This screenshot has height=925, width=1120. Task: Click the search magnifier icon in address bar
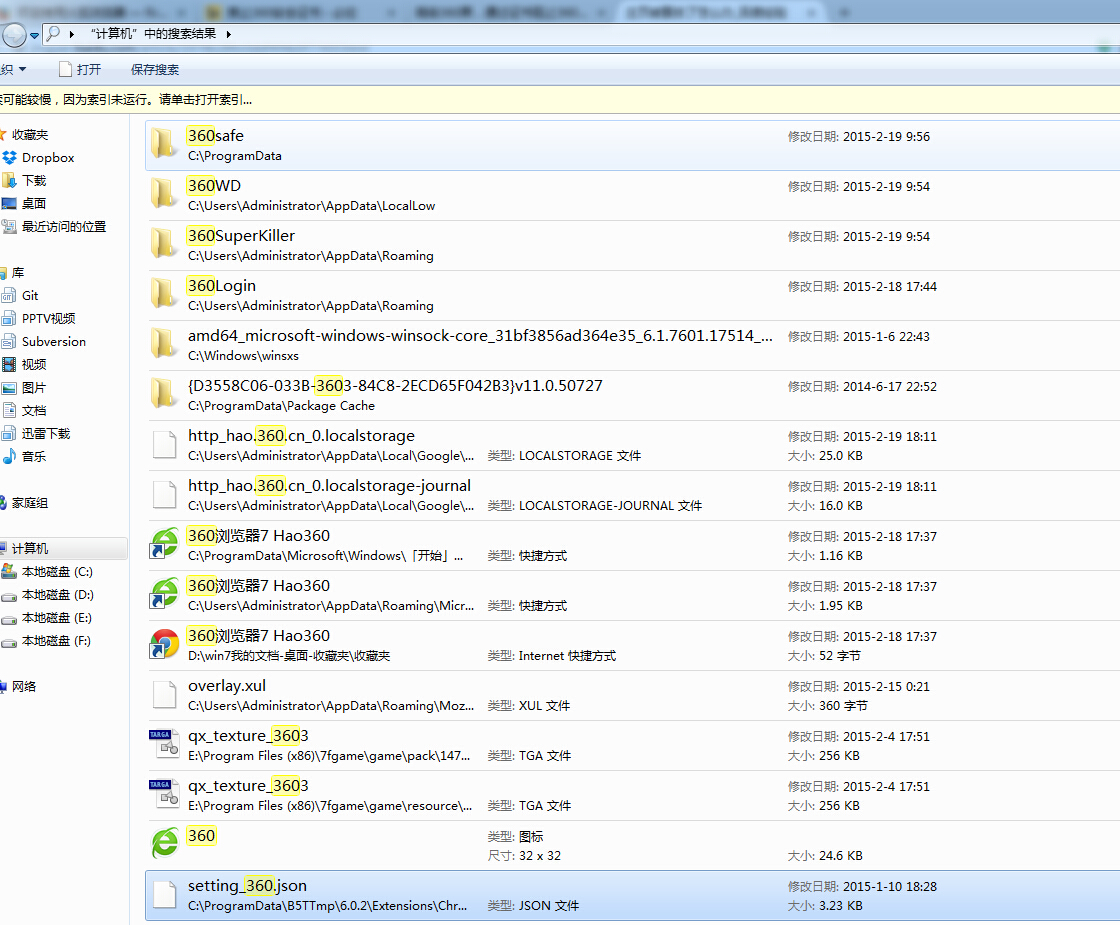pos(53,34)
